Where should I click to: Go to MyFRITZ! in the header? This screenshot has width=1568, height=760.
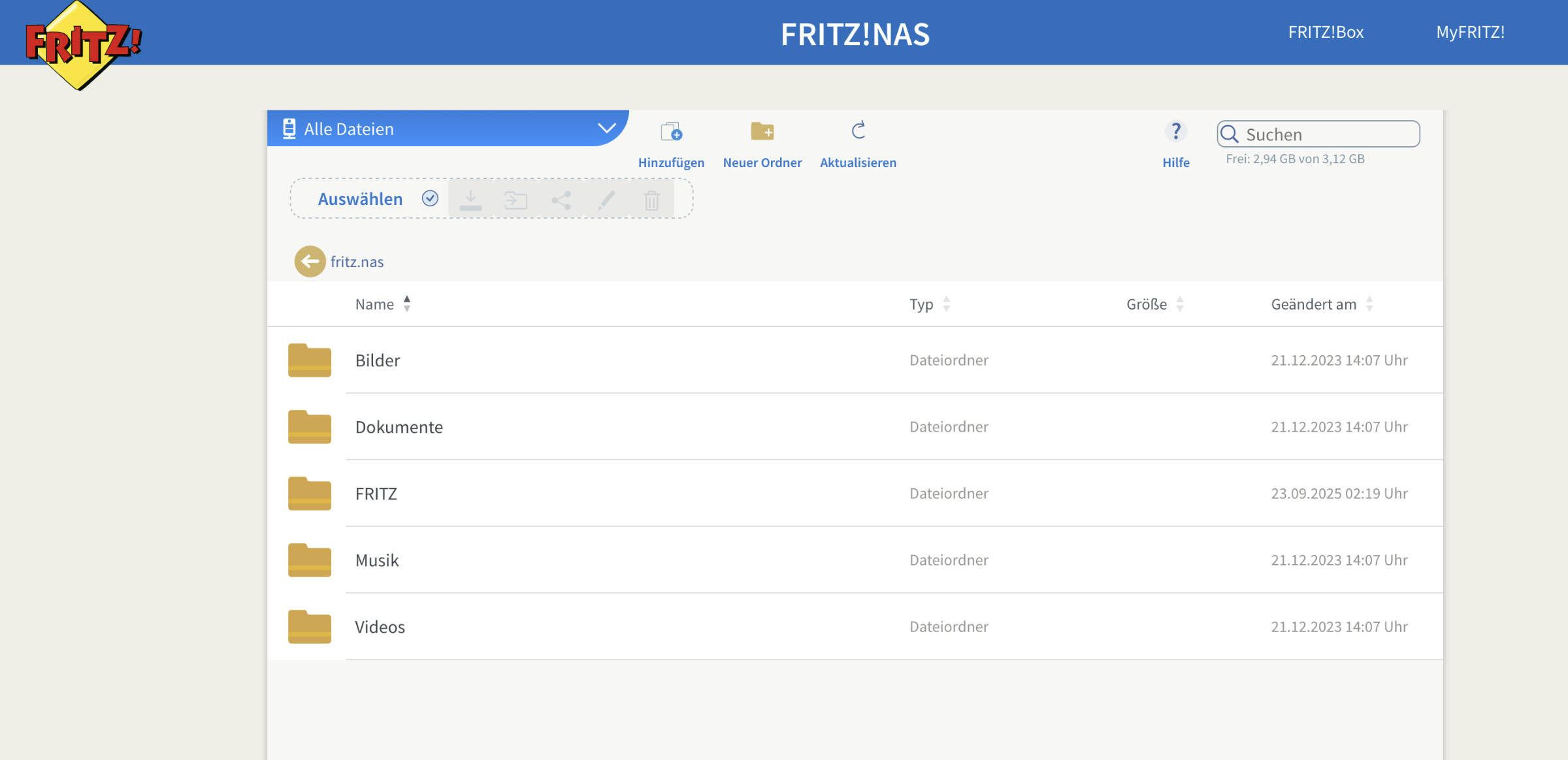1469,32
